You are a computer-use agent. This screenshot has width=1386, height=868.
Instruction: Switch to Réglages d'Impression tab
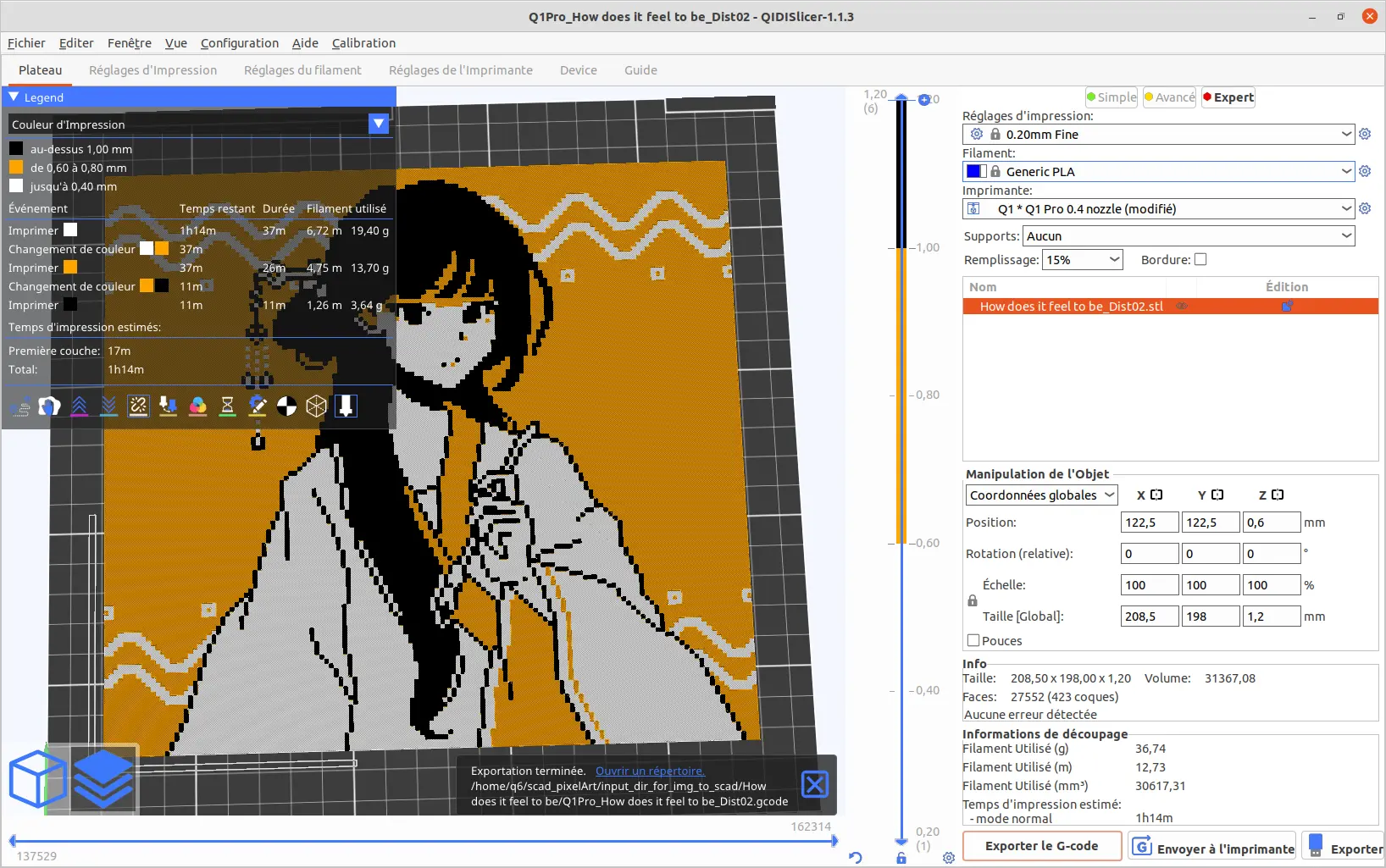coord(153,70)
